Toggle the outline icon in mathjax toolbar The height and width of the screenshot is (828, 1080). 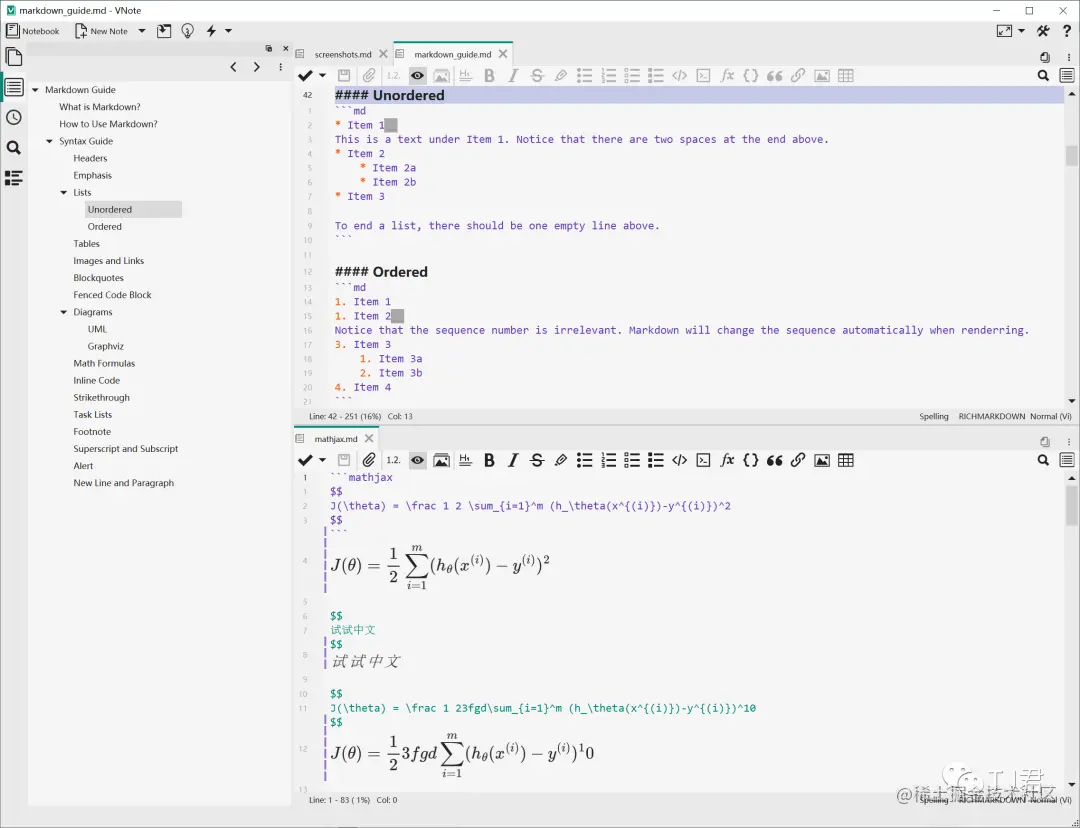(x=1067, y=460)
